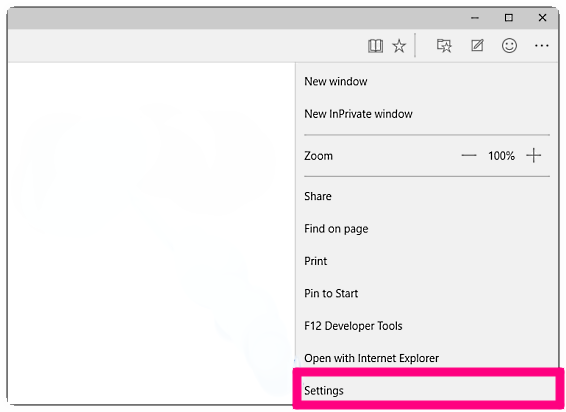Open the Hub favorites icon
The width and height of the screenshot is (566, 412).
tap(444, 46)
